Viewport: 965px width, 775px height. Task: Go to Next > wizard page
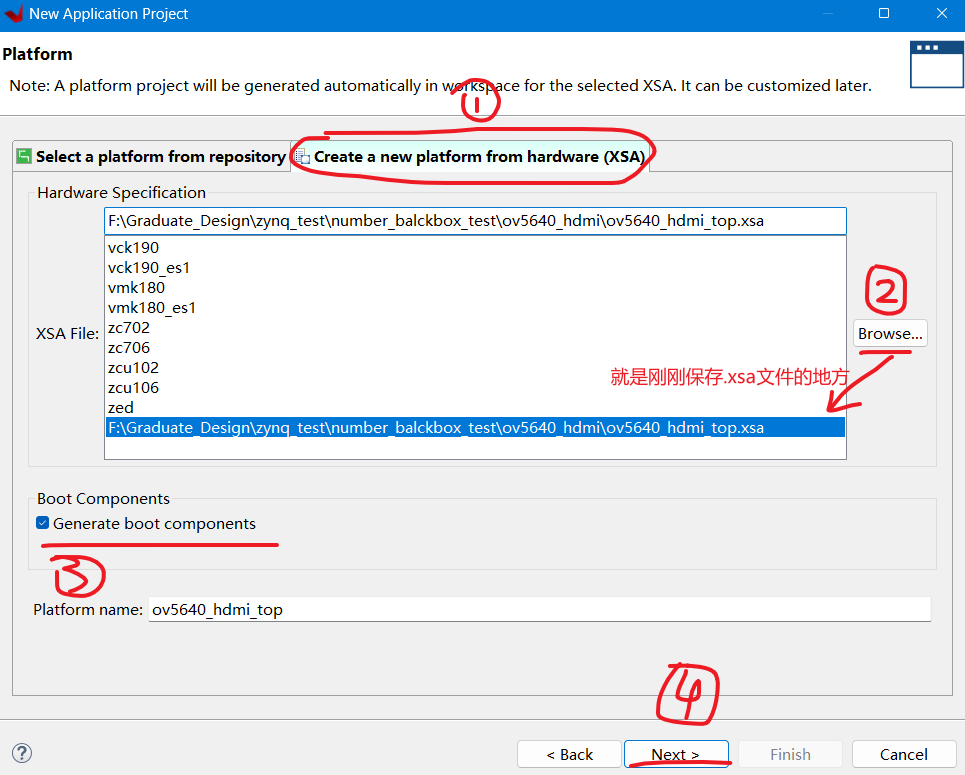coord(676,754)
